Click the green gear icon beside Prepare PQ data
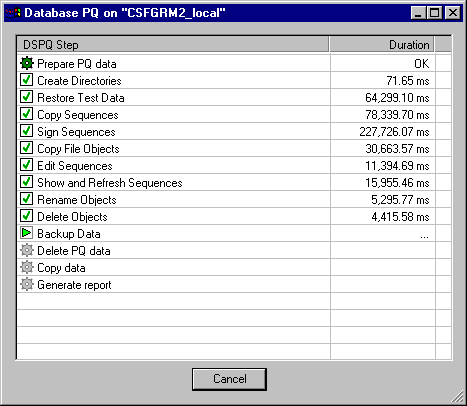467x406 pixels. [27, 63]
